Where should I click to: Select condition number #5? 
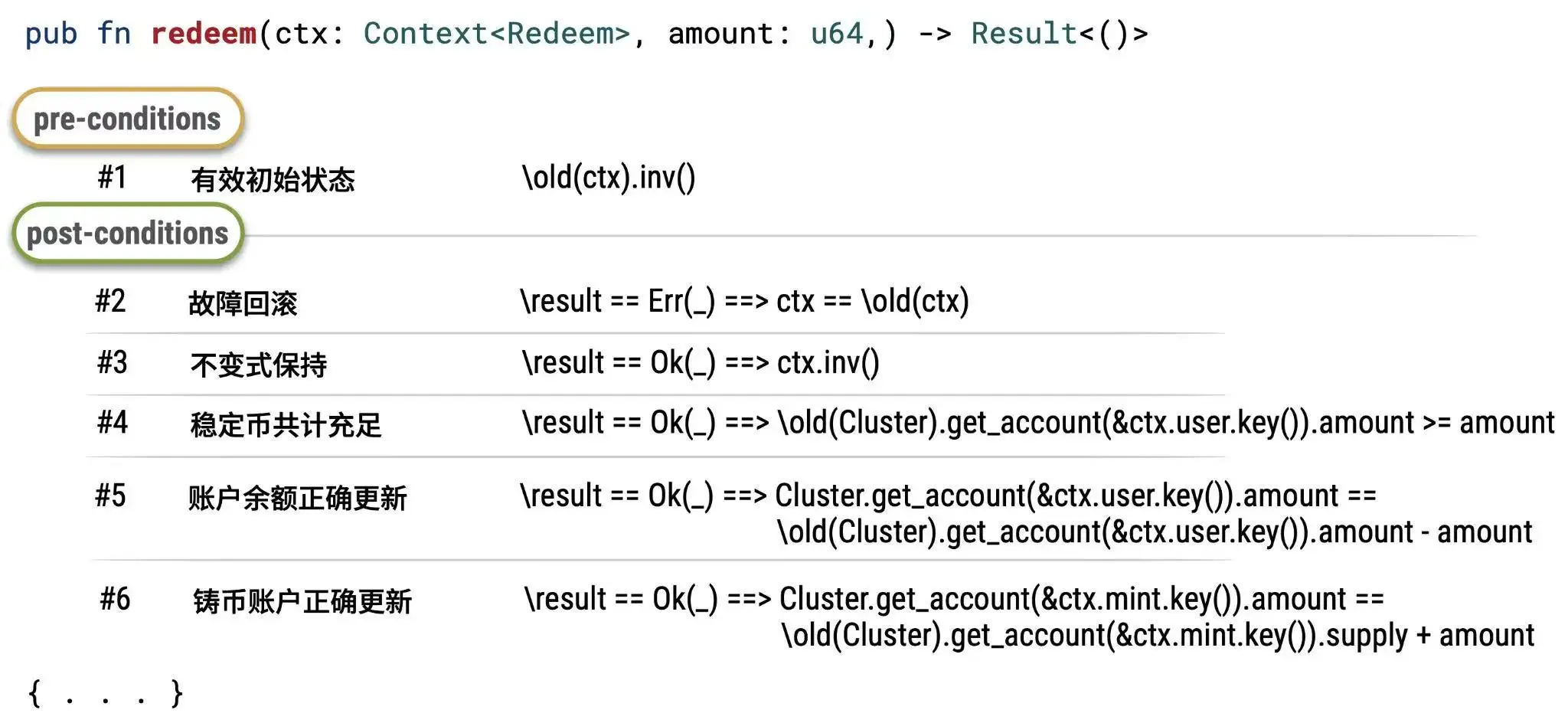pos(110,496)
